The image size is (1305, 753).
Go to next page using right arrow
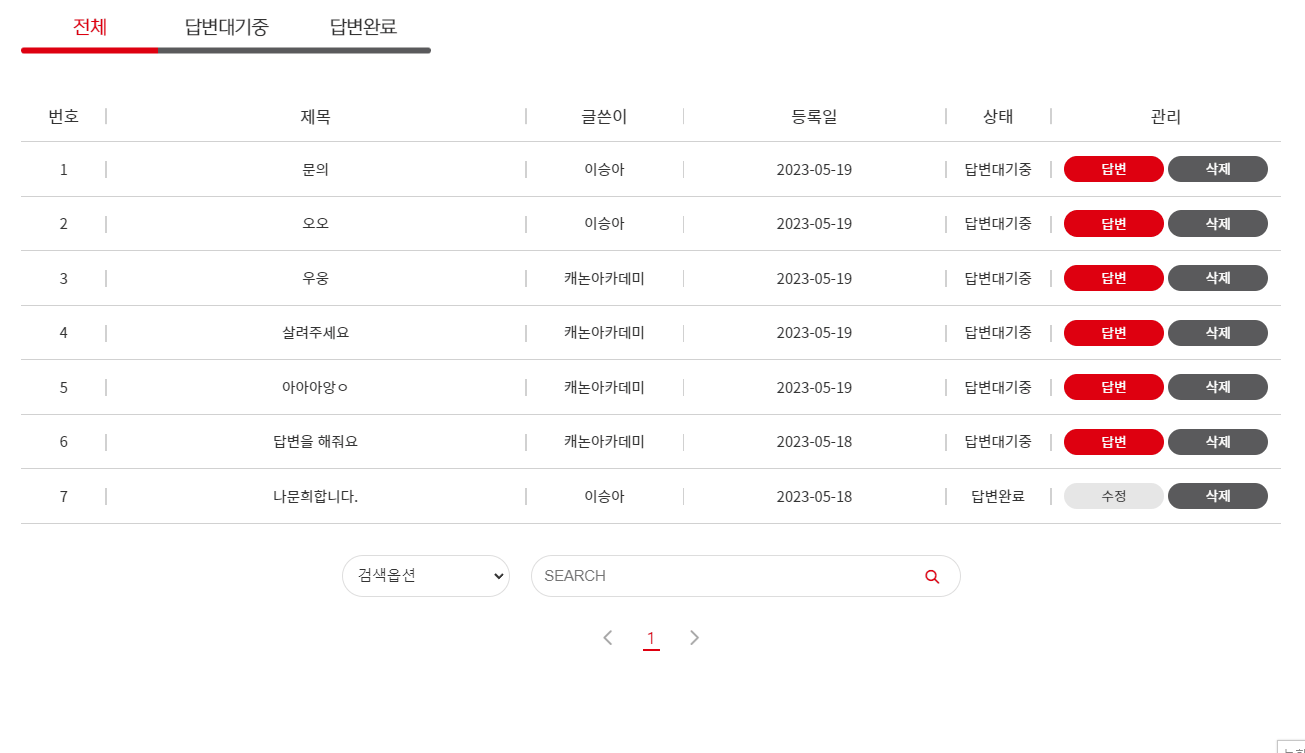pos(694,637)
